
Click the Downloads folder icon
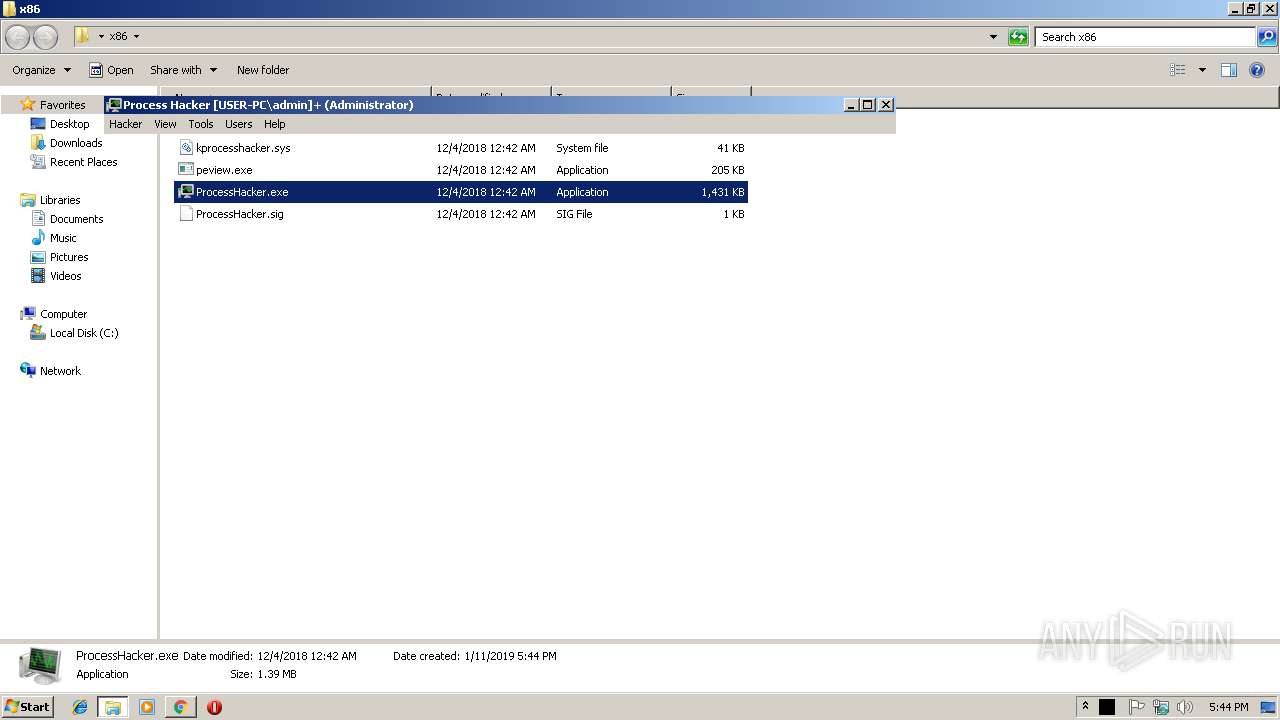38,143
